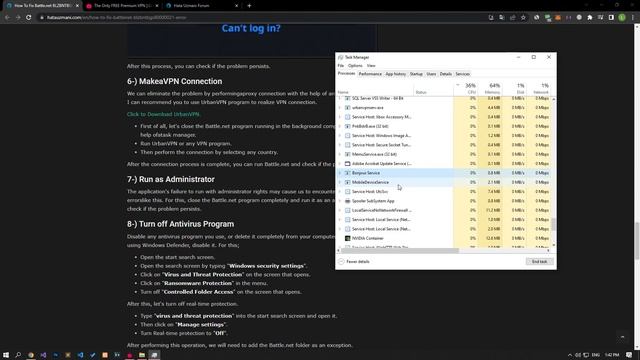Sort processes by the Name column
This screenshot has height=360, width=640.
[375, 89]
